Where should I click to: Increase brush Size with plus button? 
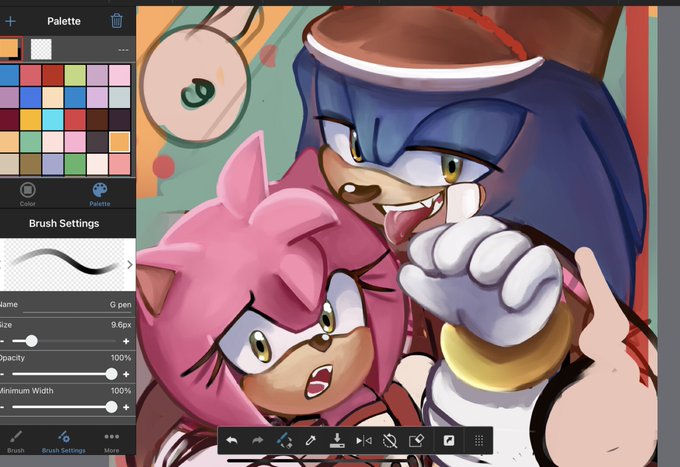tap(126, 341)
